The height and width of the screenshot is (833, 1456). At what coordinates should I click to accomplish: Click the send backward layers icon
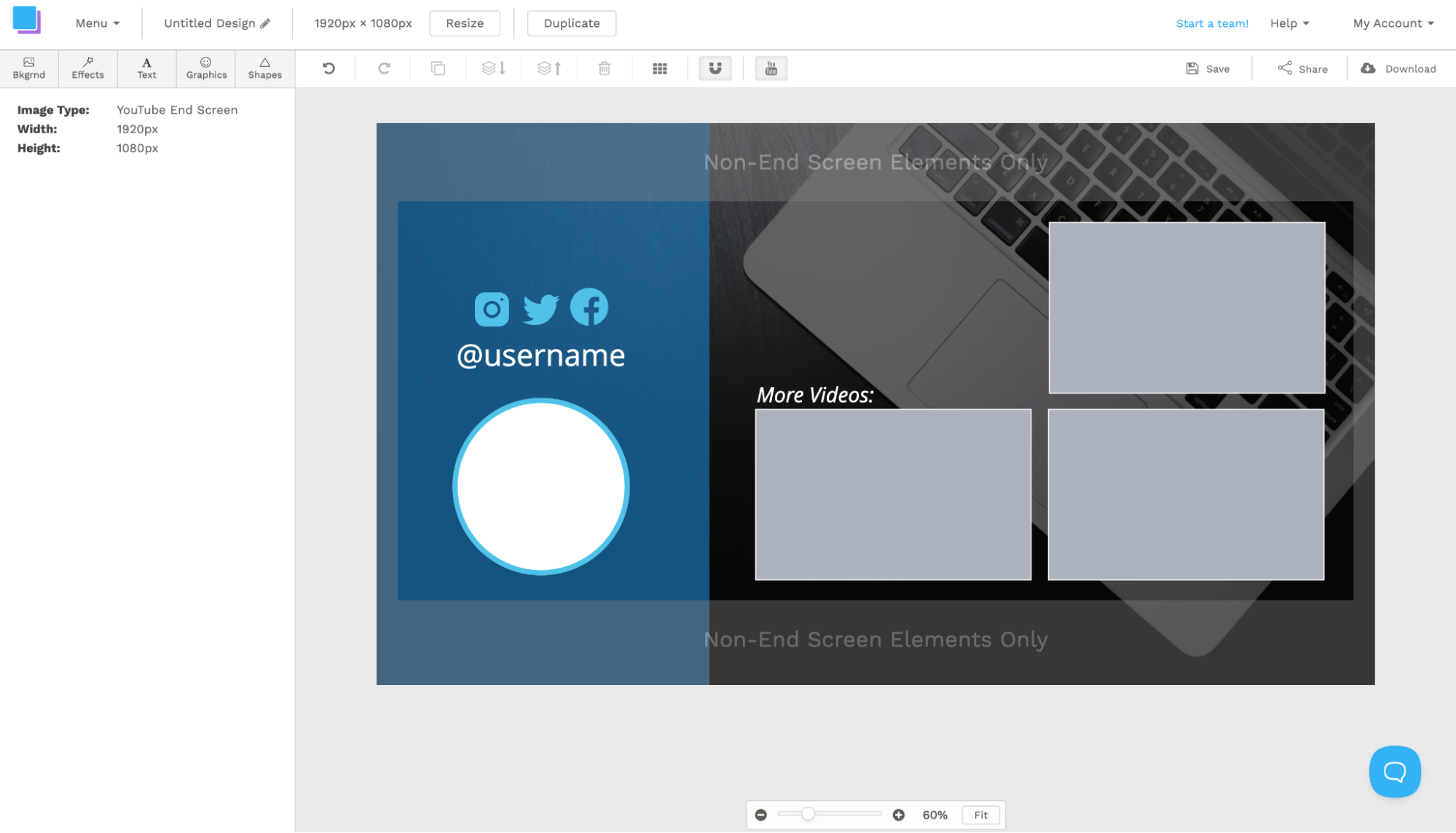click(493, 67)
